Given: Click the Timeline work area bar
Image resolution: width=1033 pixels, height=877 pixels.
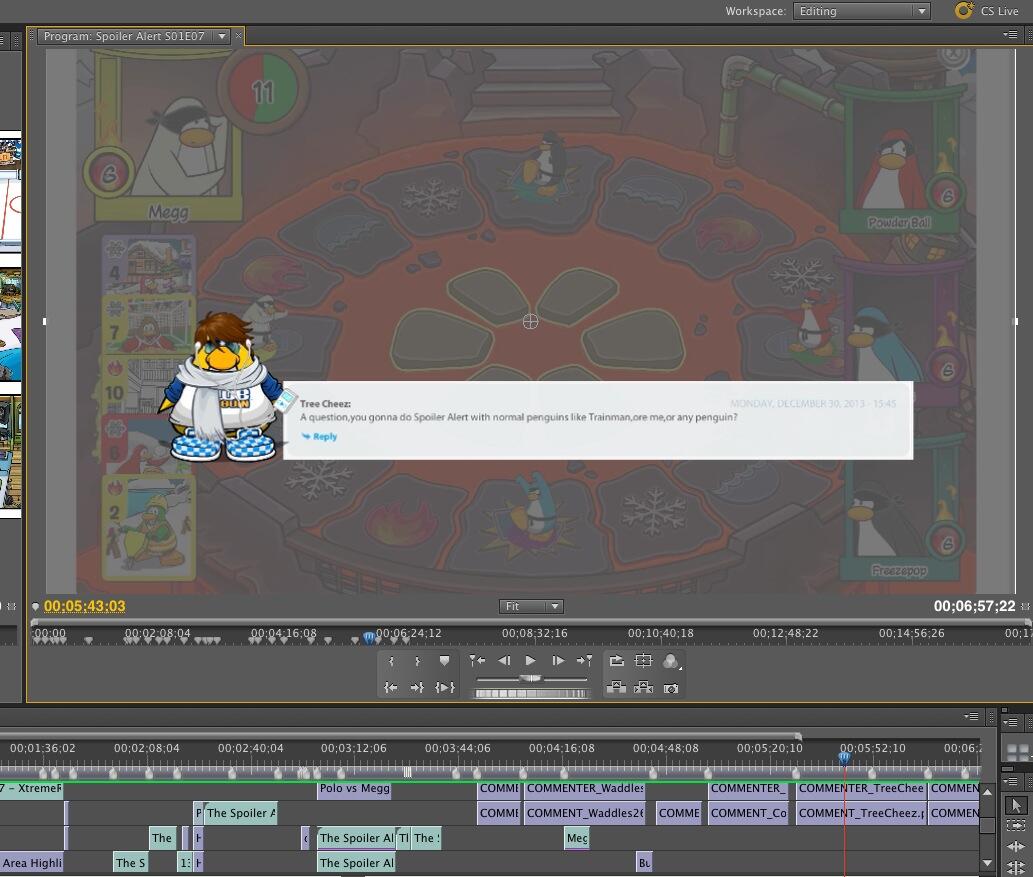Looking at the screenshot, I should pyautogui.click(x=401, y=735).
